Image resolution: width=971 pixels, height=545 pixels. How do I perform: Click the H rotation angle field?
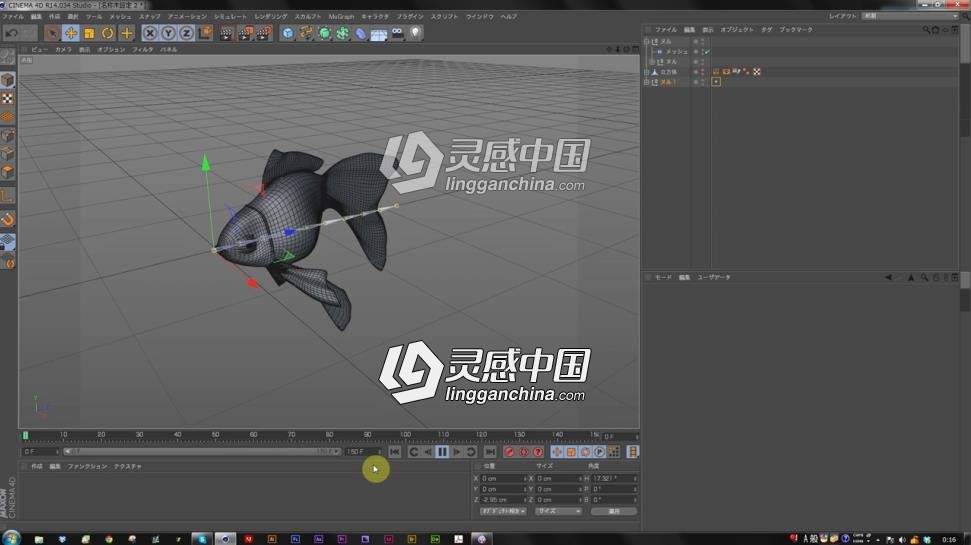point(614,479)
